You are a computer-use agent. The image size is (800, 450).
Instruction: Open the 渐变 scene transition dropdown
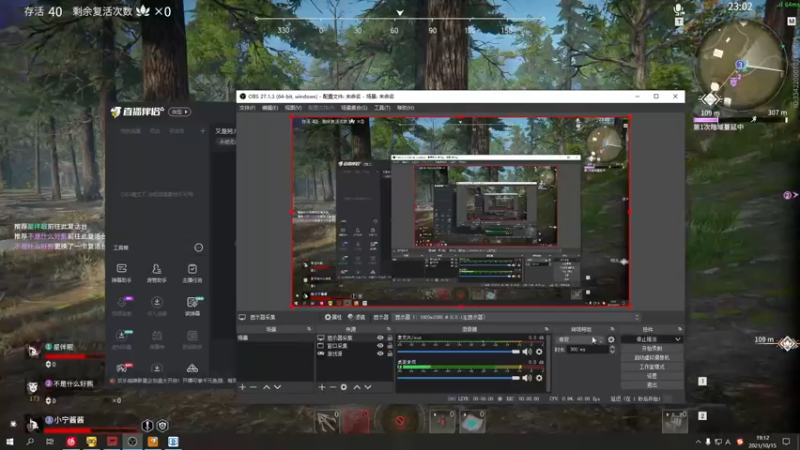(x=580, y=339)
